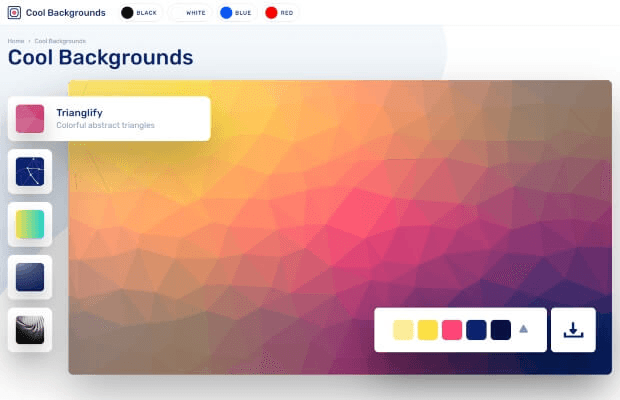
Task: Pick the dark navy palette swatch
Action: click(x=501, y=330)
